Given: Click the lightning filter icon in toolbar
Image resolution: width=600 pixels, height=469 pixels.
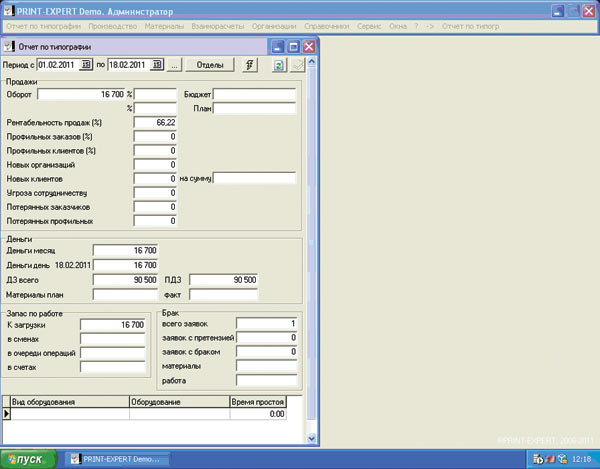Looking at the screenshot, I should (250, 65).
